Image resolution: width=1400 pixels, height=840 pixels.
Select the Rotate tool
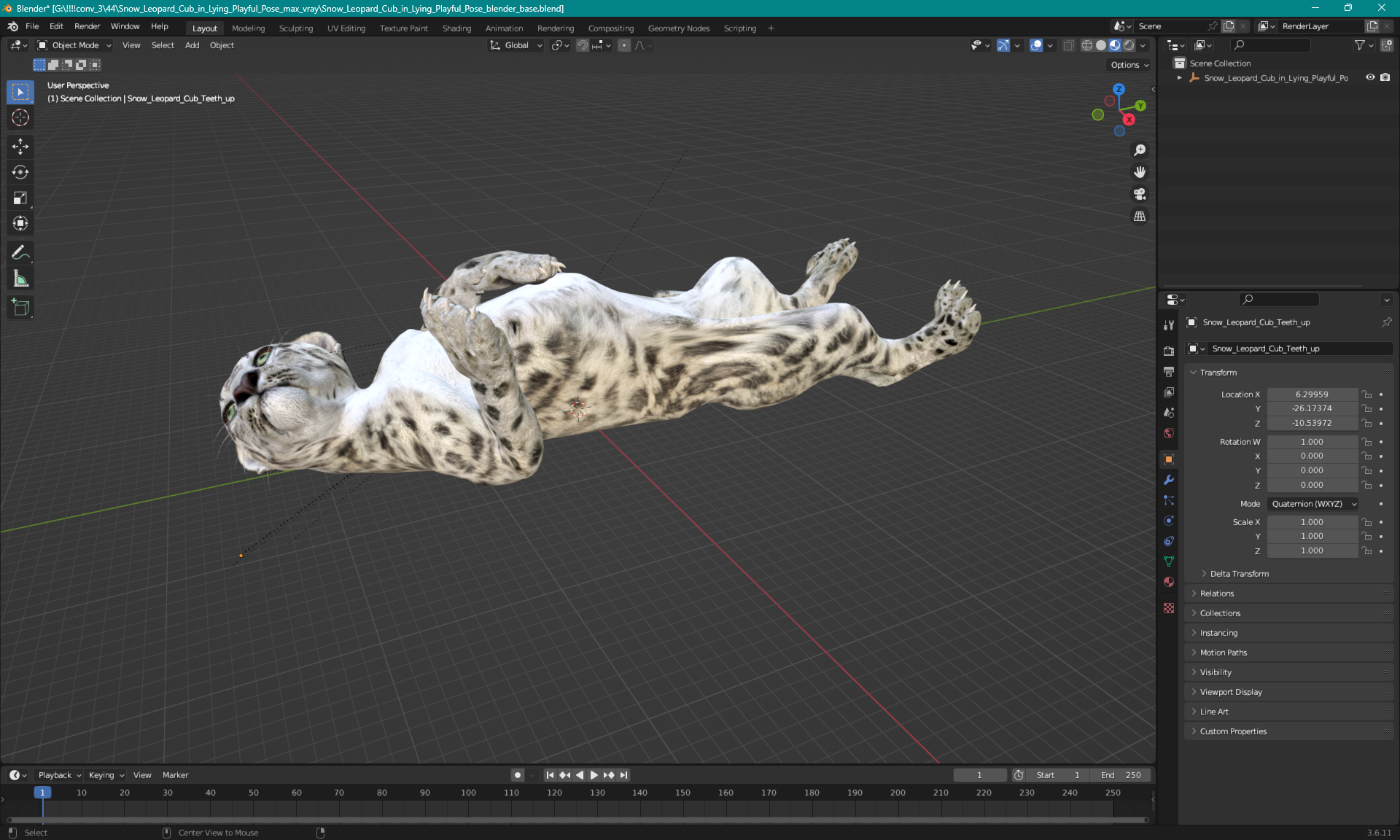(x=20, y=172)
